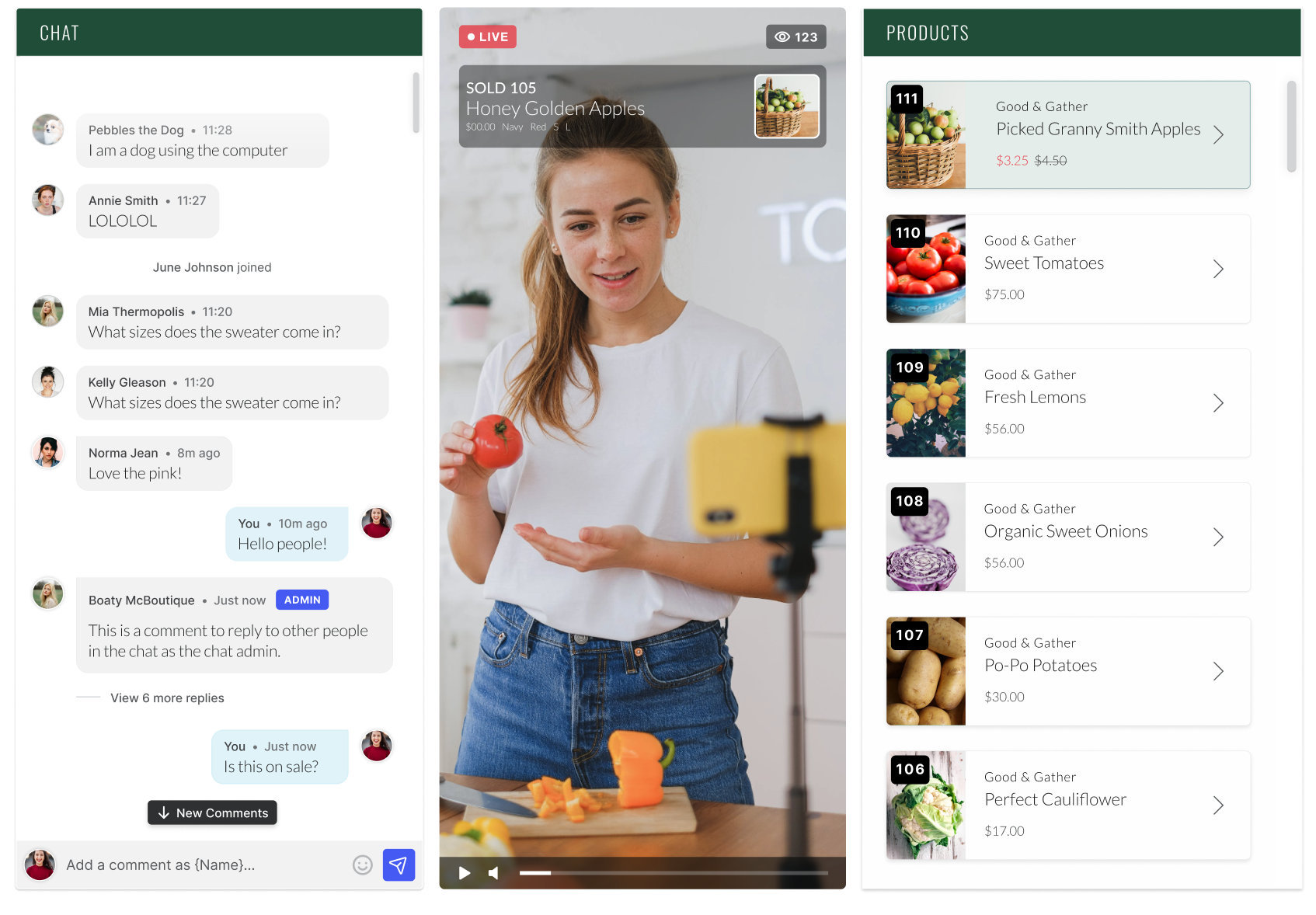This screenshot has width=1316, height=915.
Task: Click the video progress bar
Action: 673,873
